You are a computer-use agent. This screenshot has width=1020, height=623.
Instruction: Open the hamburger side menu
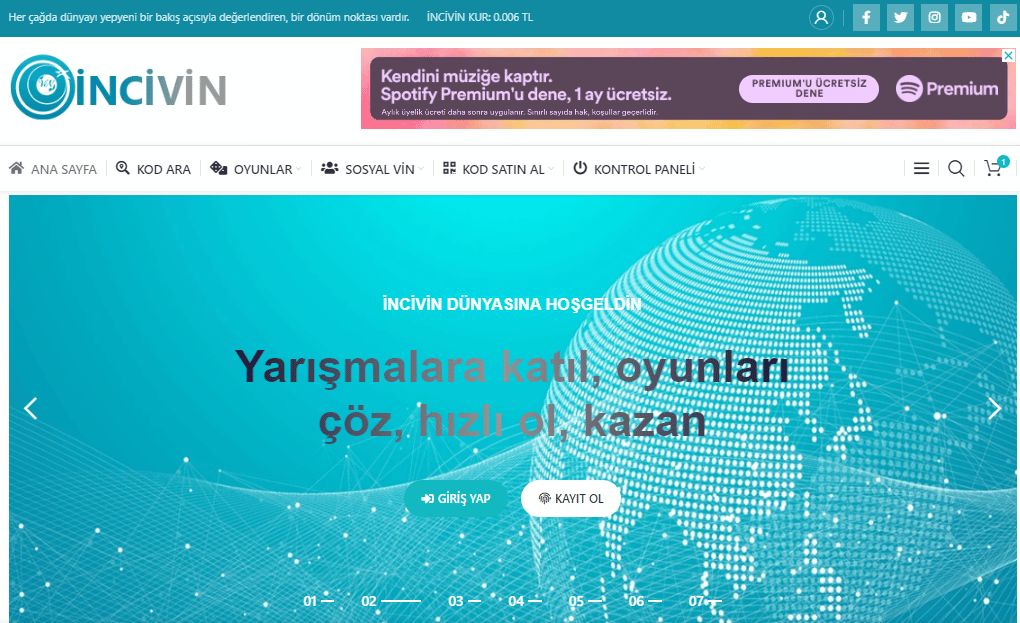921,168
